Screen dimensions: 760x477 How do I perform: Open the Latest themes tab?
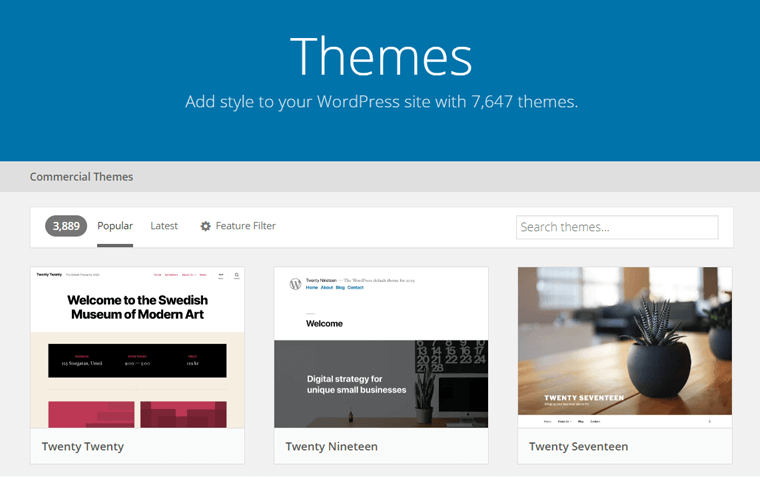click(x=164, y=226)
